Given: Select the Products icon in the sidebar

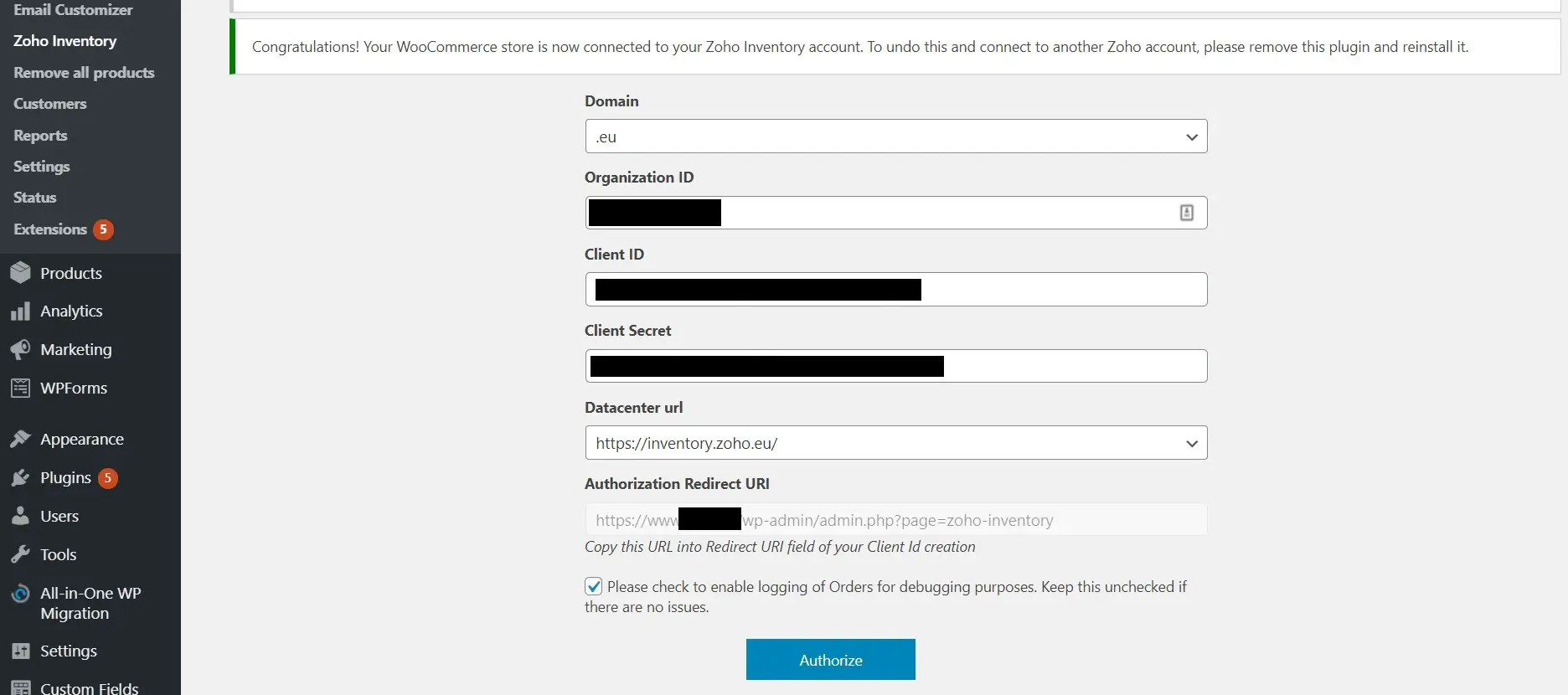Looking at the screenshot, I should click(x=21, y=273).
